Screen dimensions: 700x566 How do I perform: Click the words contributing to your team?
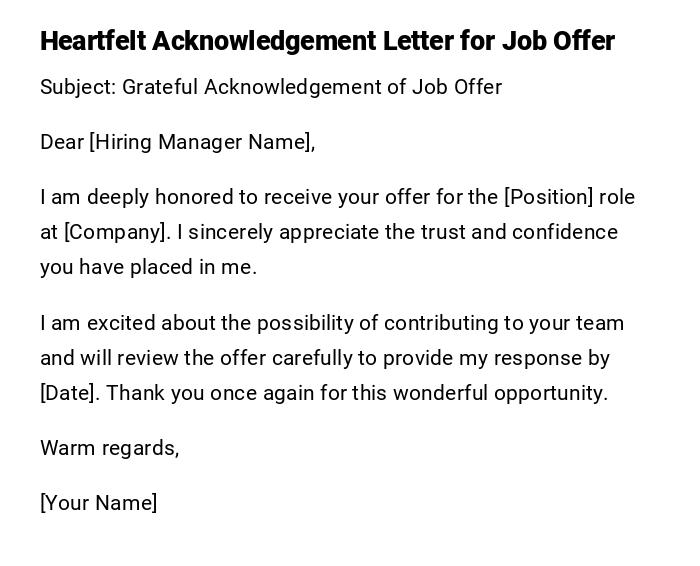tap(504, 323)
